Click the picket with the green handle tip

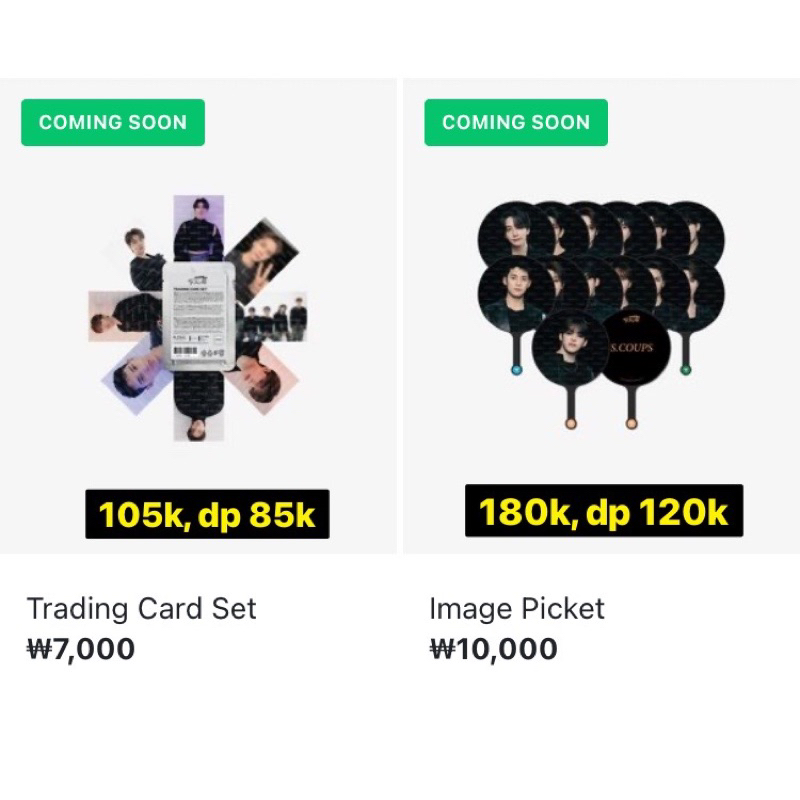[x=685, y=370]
